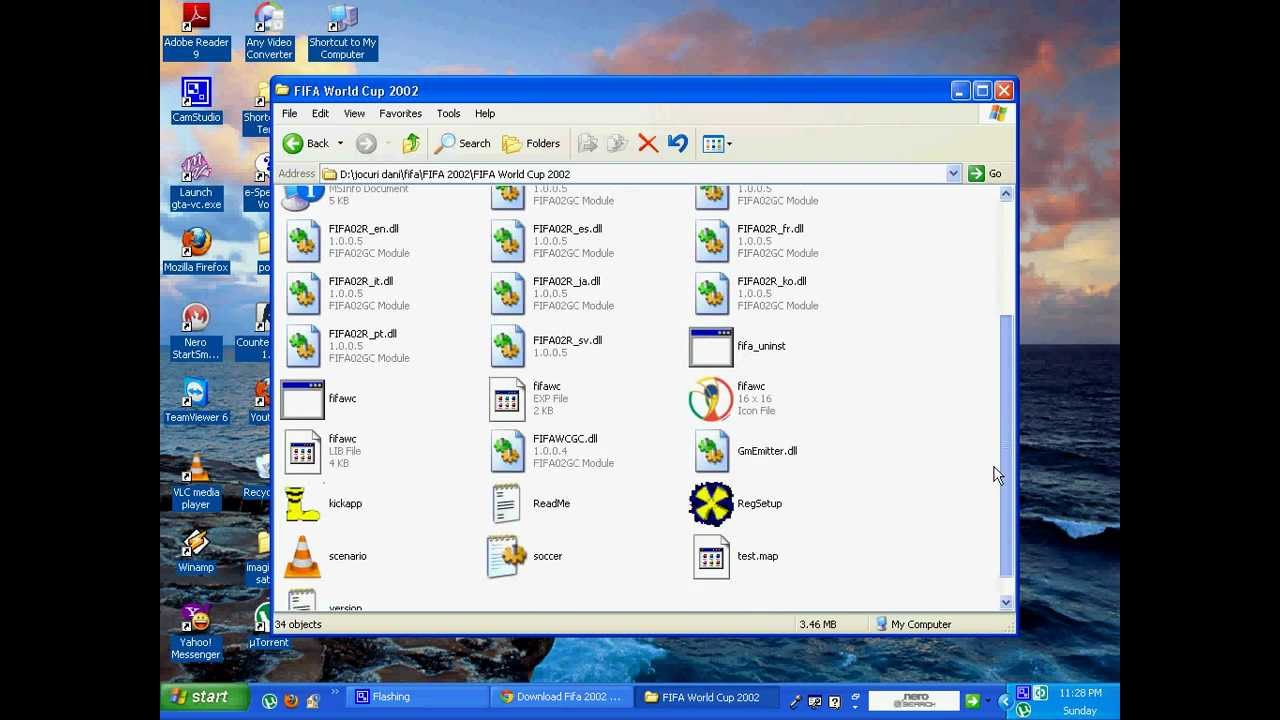
Task: Select the fifawc application with blank window icon
Action: pyautogui.click(x=320, y=399)
